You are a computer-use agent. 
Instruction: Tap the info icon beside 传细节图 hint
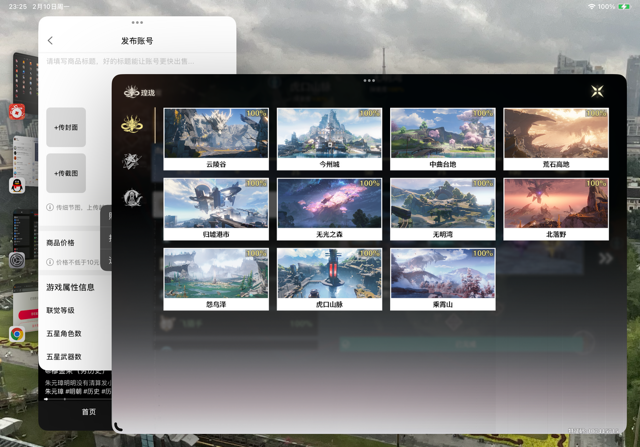[50, 207]
